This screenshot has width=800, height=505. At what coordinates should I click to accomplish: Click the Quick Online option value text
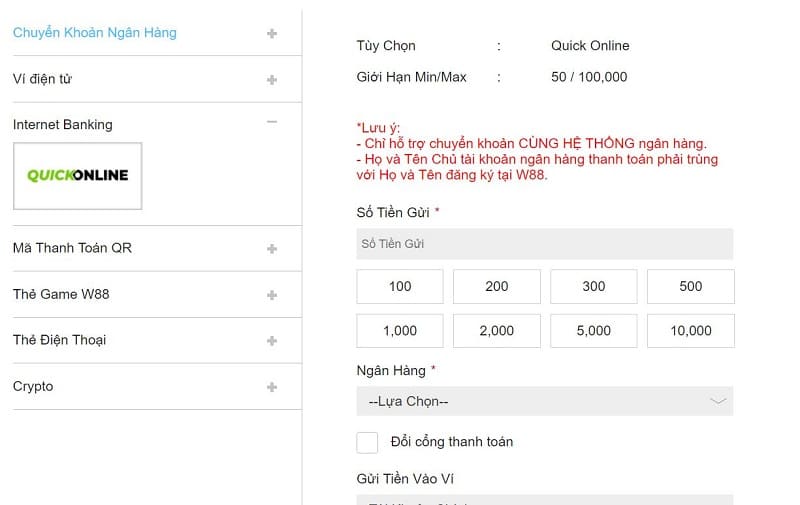pyautogui.click(x=590, y=45)
